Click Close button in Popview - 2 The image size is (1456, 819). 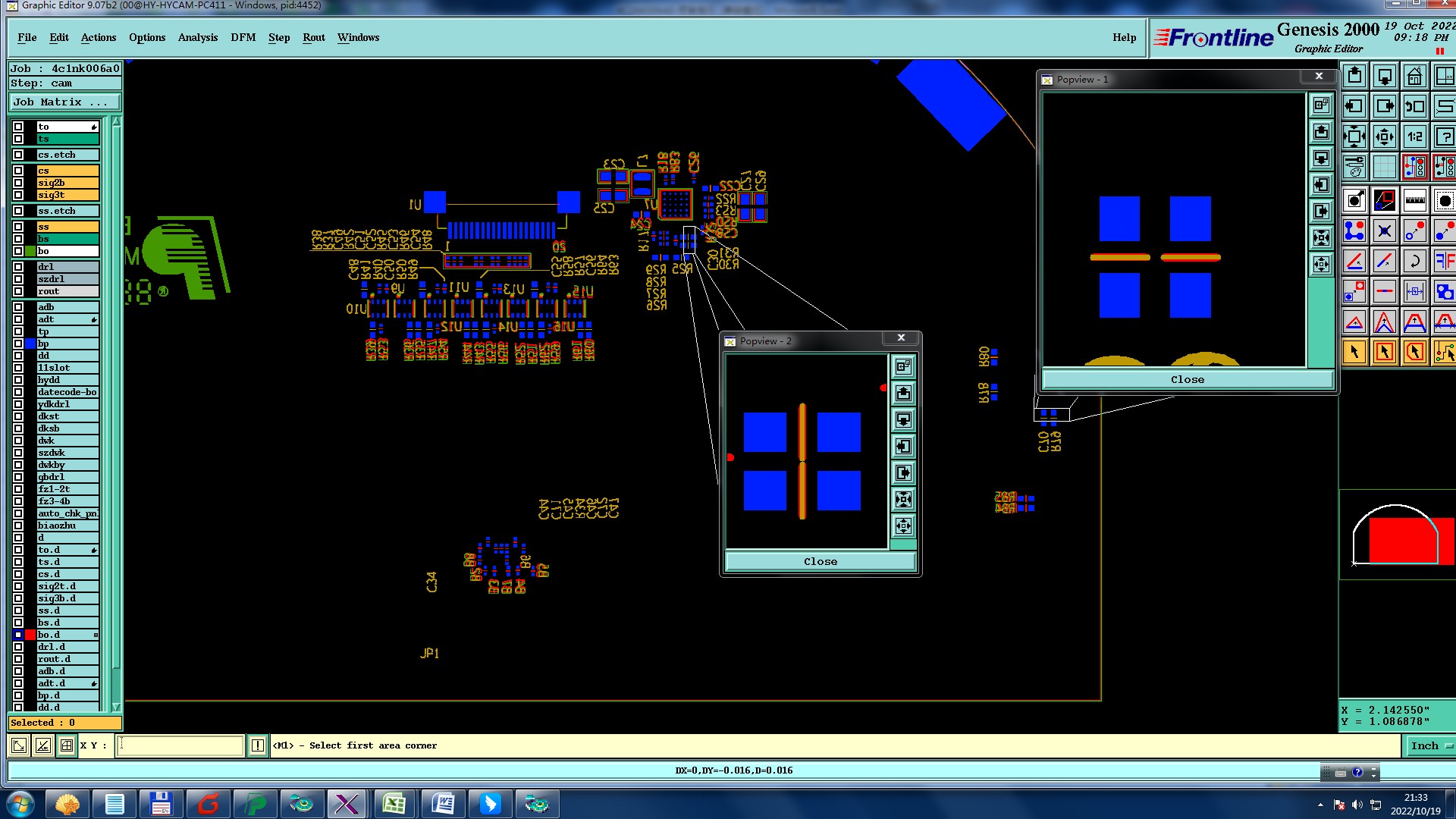point(820,561)
